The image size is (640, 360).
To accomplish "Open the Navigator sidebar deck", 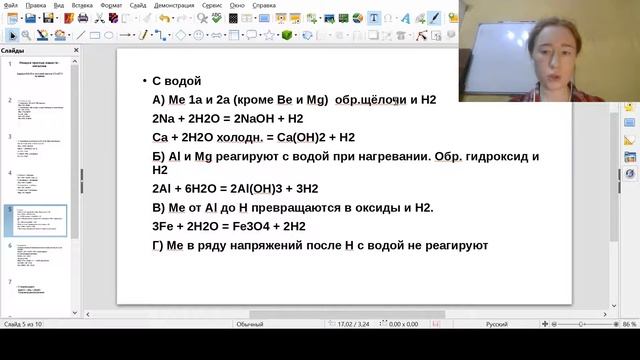I will coord(629,174).
